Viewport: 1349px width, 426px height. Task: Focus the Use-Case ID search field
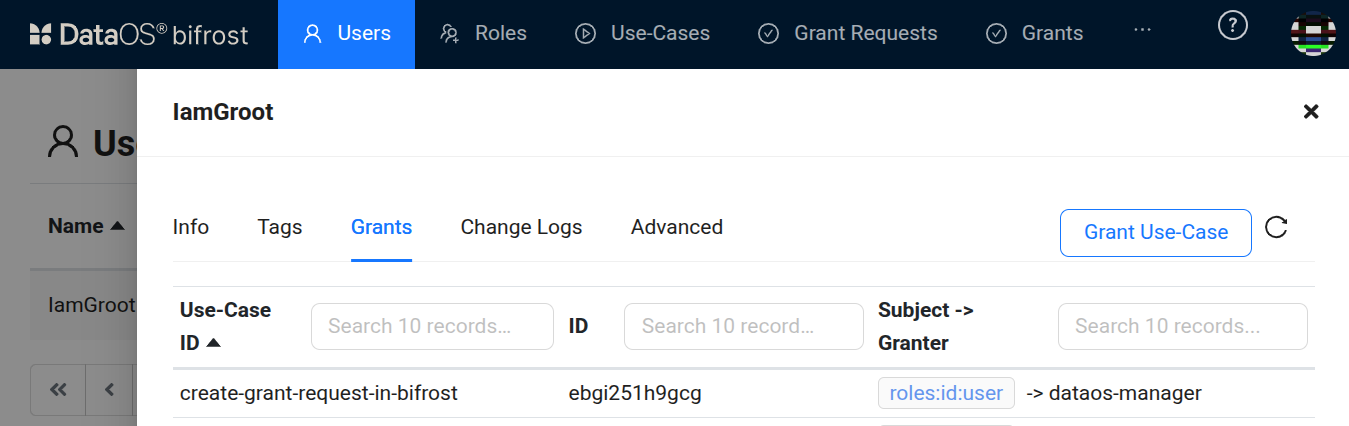pyautogui.click(x=432, y=326)
